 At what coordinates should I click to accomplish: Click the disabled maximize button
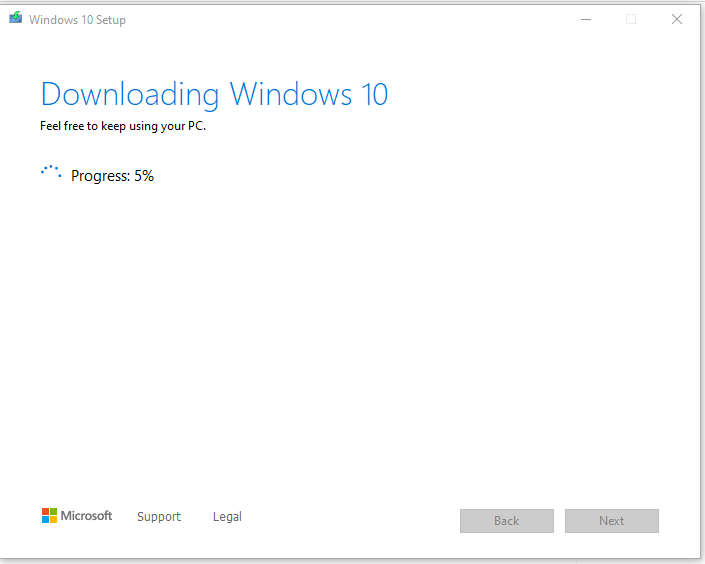click(631, 19)
